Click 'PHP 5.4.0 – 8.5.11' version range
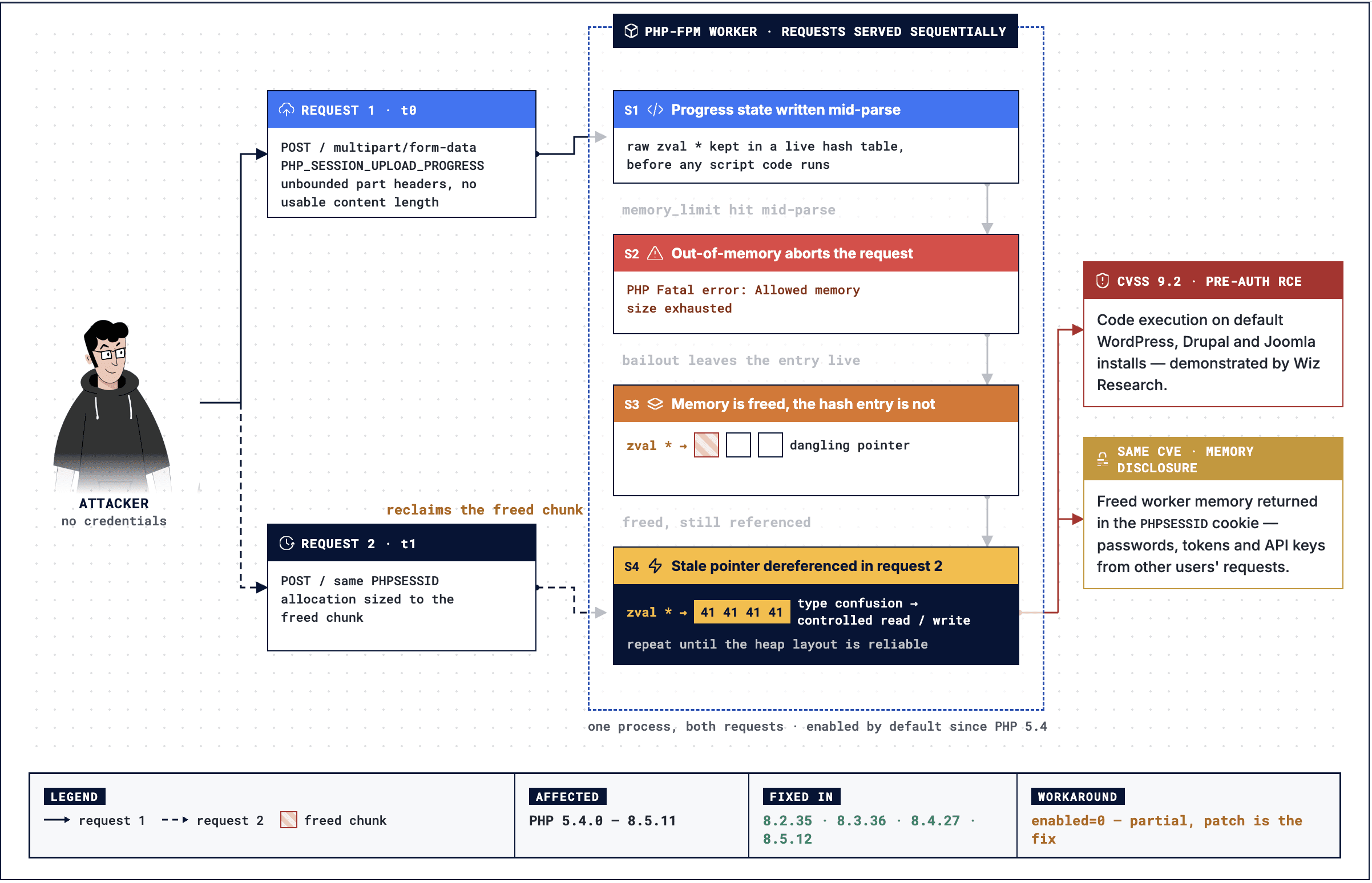Viewport: 1372px width, 883px height. point(603,821)
